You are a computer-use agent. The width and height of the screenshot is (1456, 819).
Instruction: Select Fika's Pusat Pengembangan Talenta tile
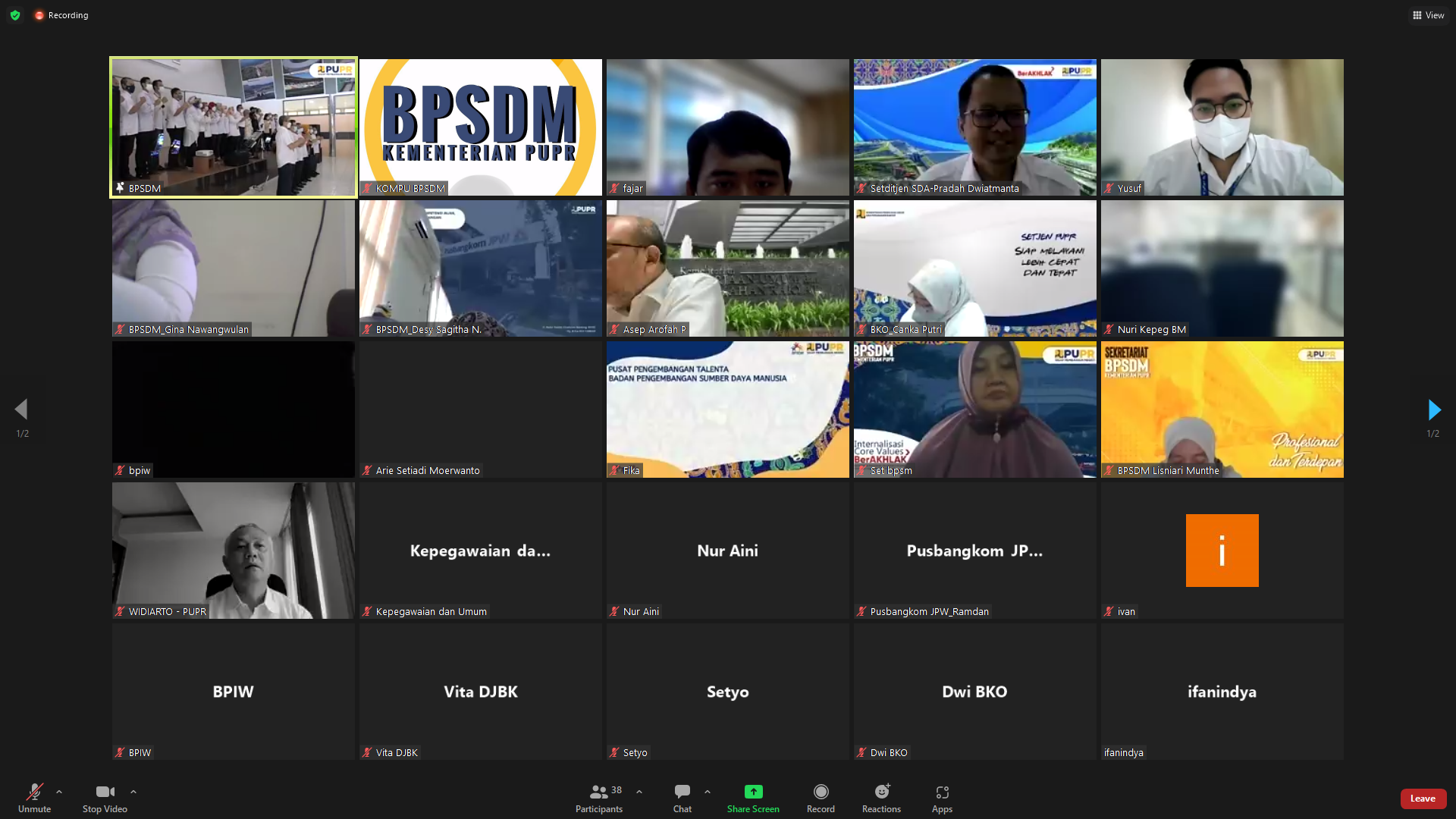click(728, 409)
